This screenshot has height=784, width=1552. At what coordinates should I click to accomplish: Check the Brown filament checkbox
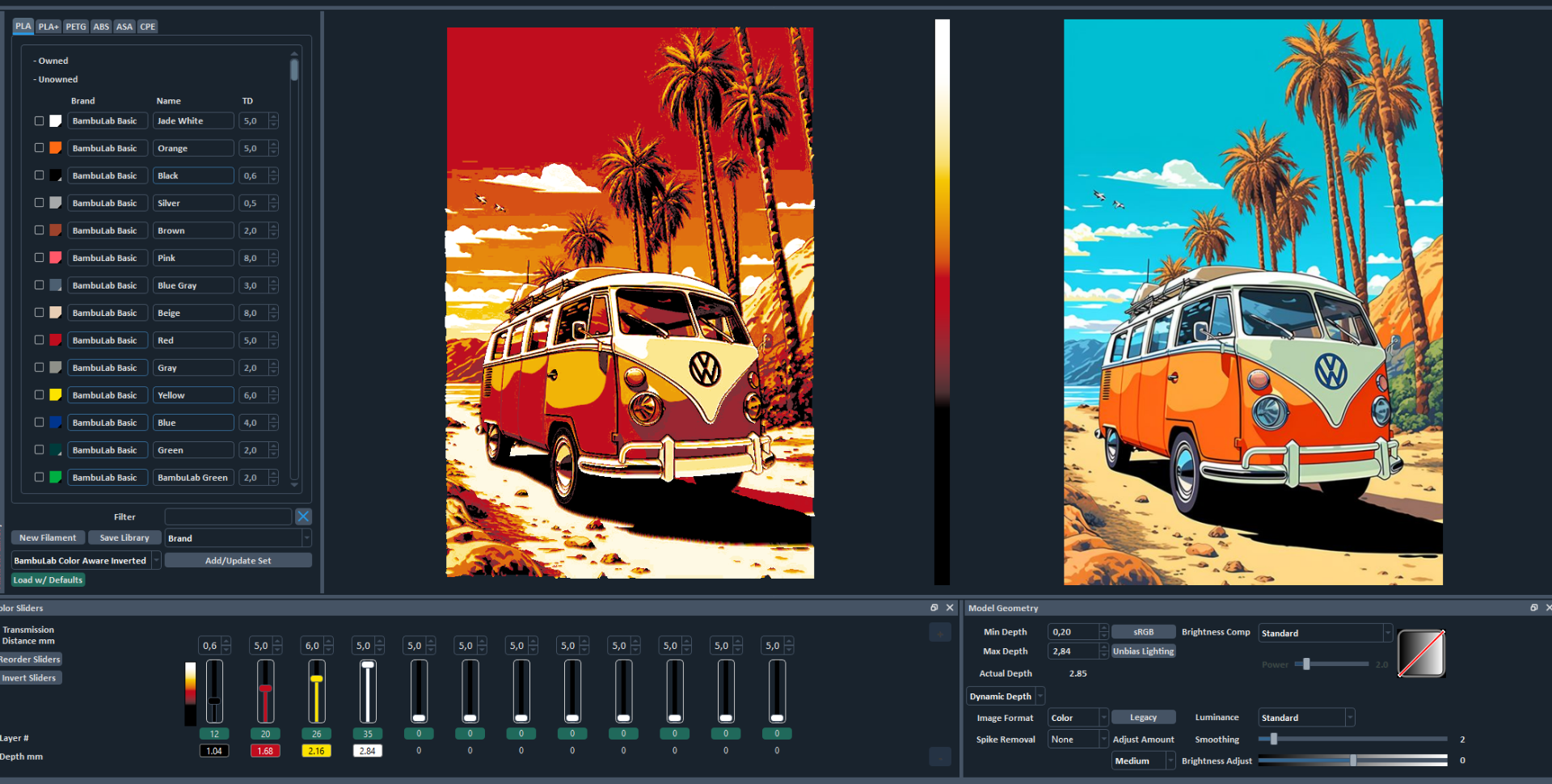tap(39, 230)
